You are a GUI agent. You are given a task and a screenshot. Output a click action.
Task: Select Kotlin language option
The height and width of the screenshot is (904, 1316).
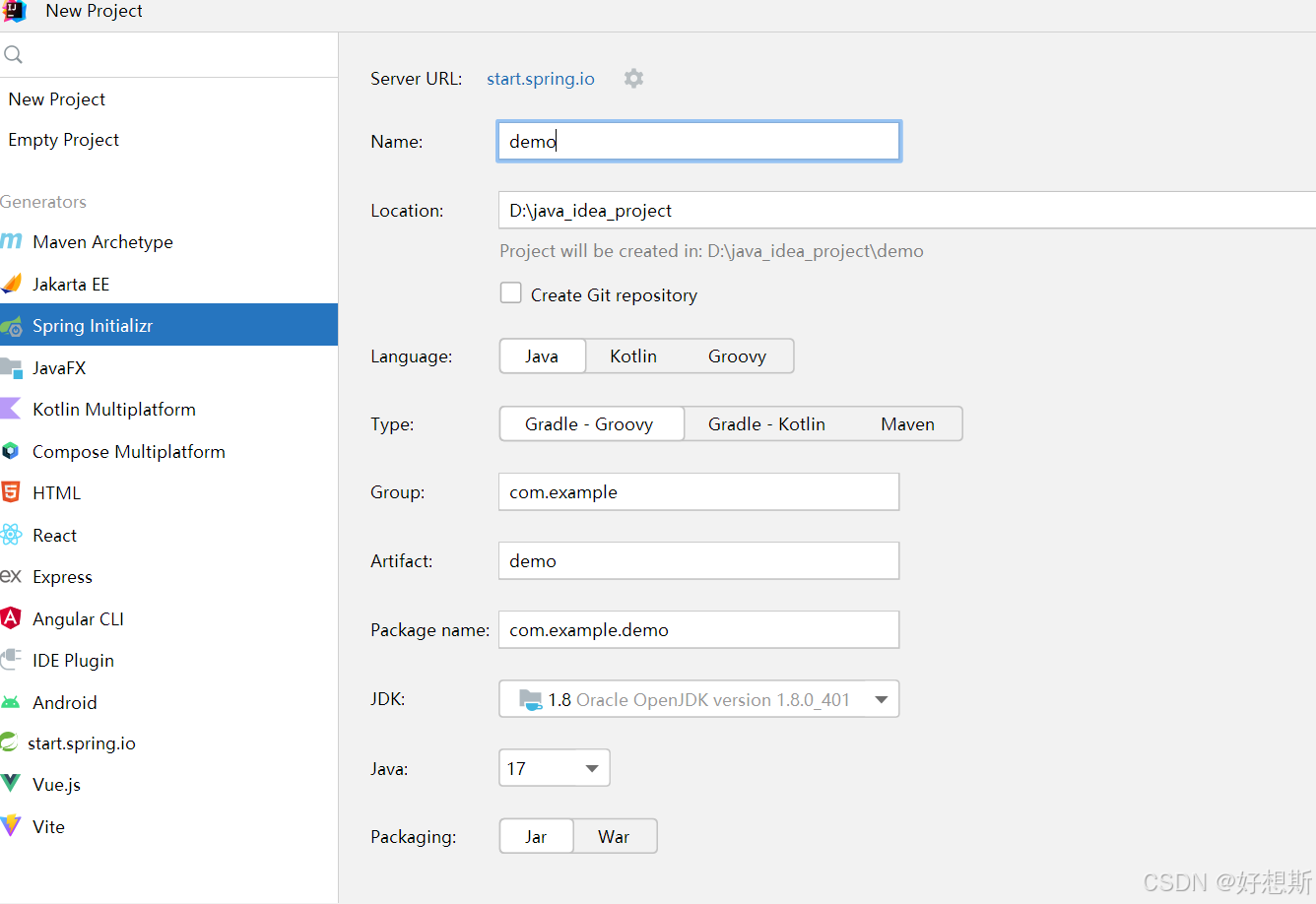pyautogui.click(x=633, y=356)
